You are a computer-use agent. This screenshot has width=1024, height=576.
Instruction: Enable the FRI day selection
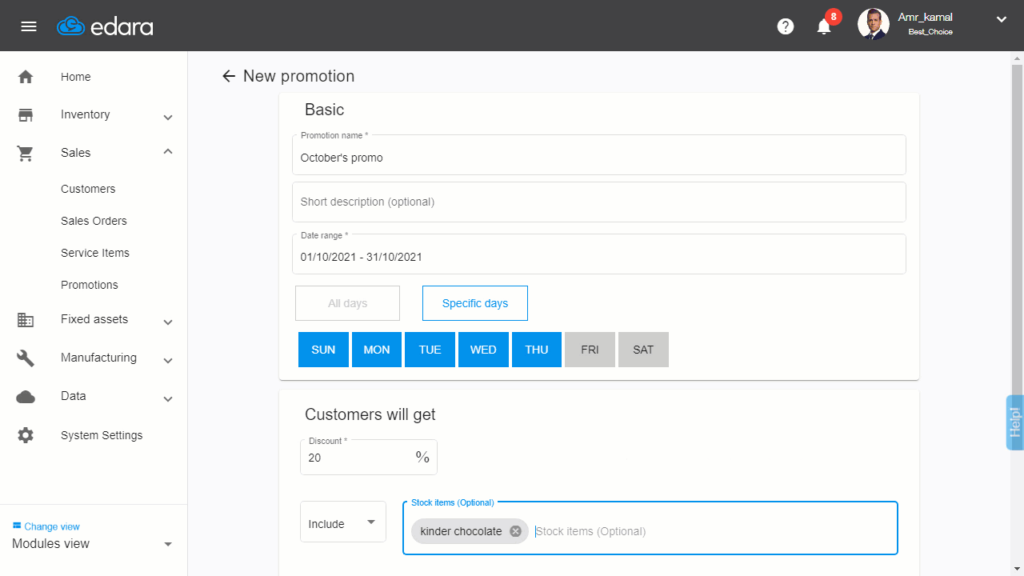[589, 349]
